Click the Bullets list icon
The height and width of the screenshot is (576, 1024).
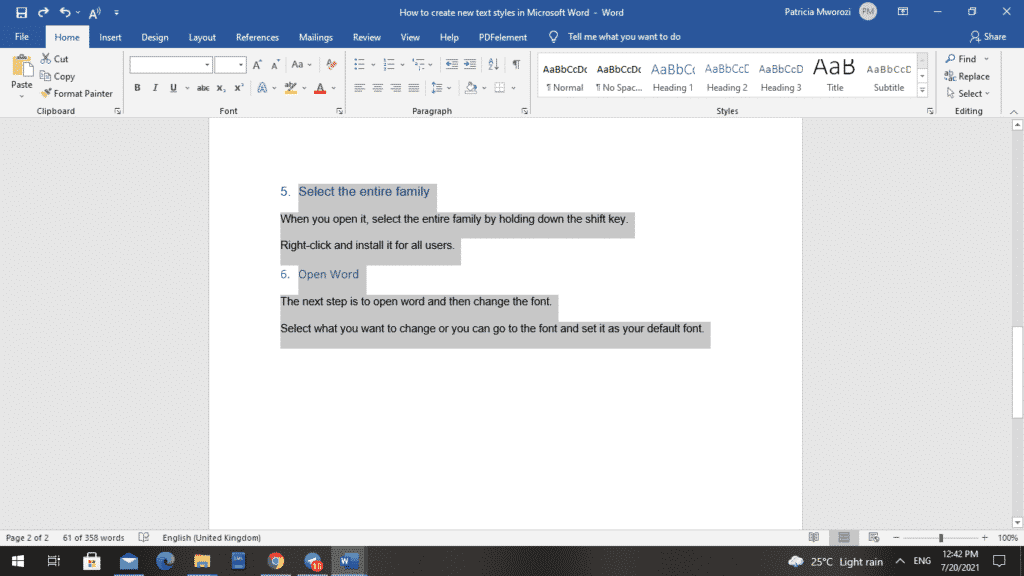359,64
